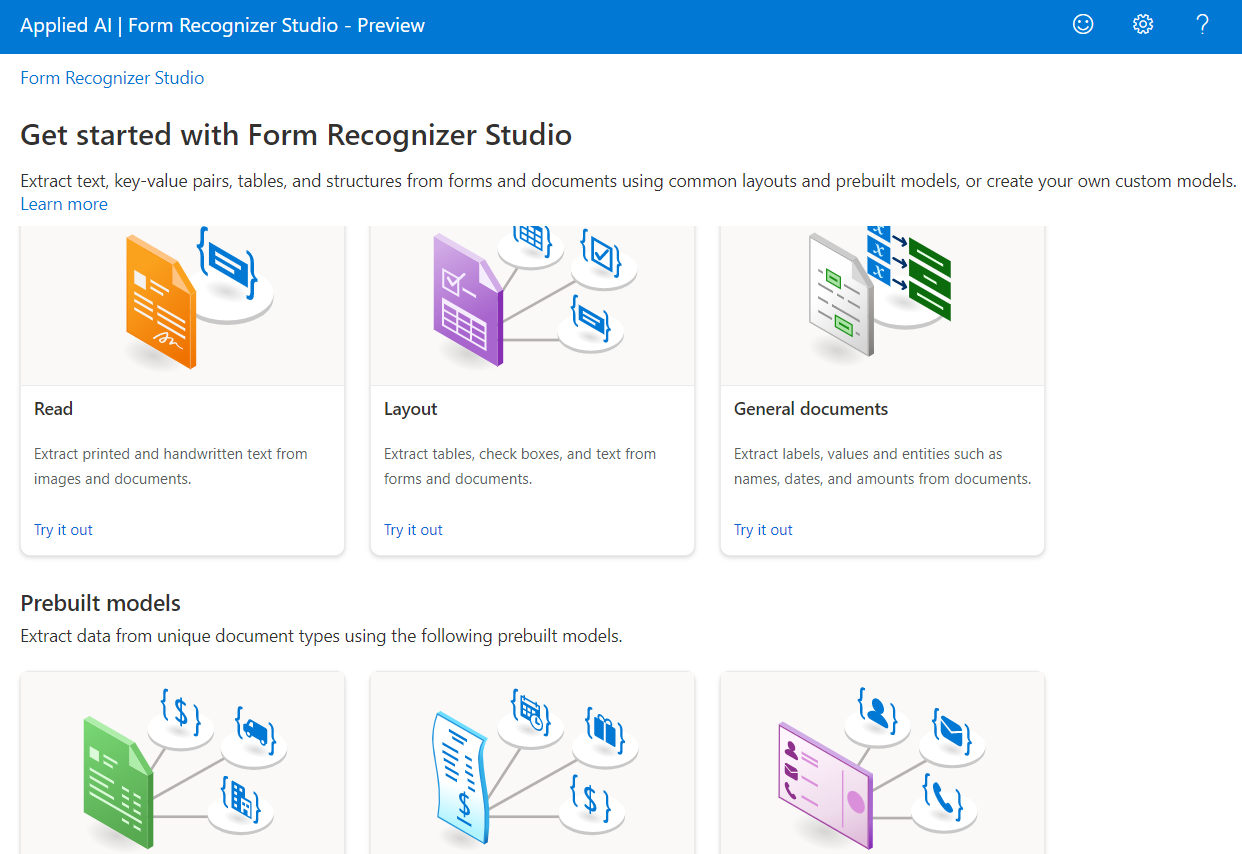The height and width of the screenshot is (854, 1242).
Task: Click the Layout card description text
Action: [520, 466]
